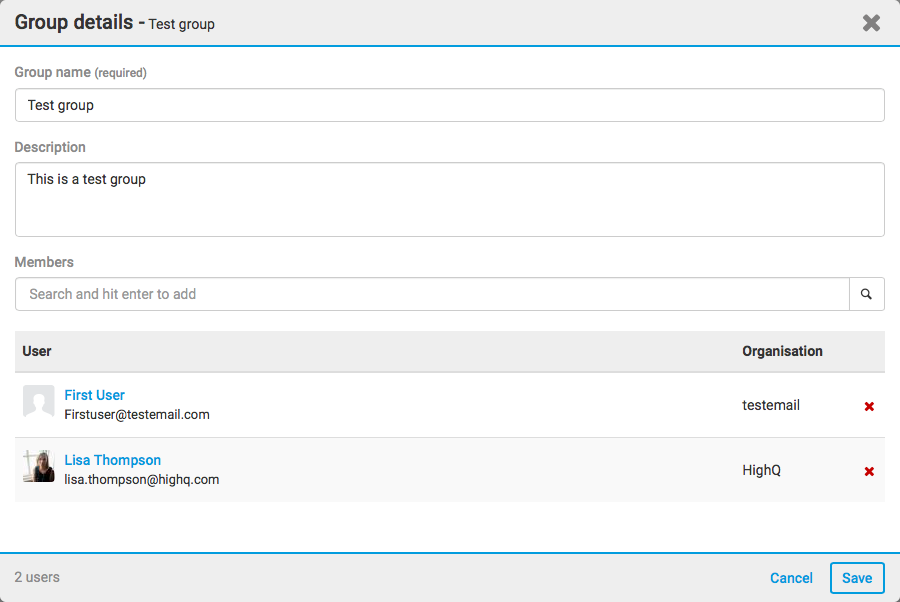Viewport: 900px width, 602px height.
Task: Click the User column header
Action: coord(37,351)
